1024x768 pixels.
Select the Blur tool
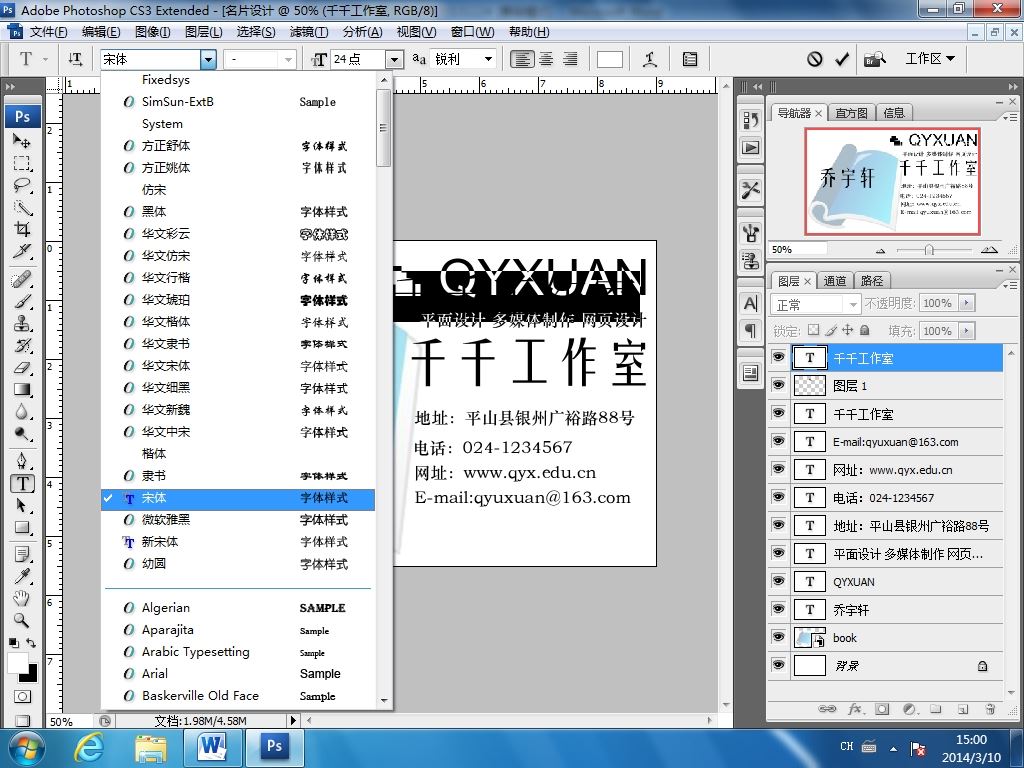pyautogui.click(x=22, y=411)
